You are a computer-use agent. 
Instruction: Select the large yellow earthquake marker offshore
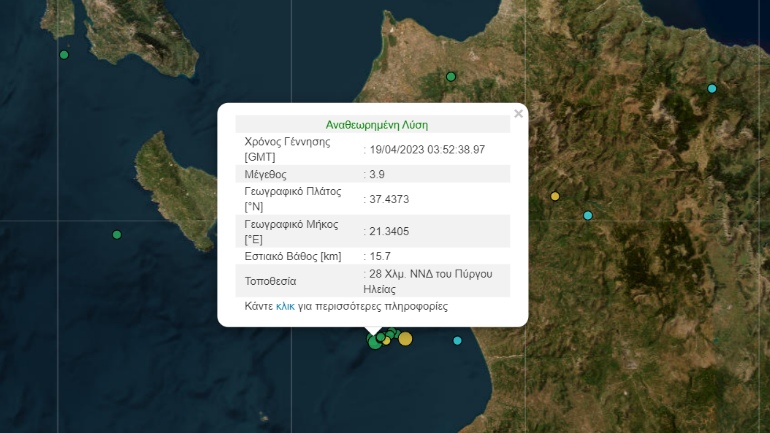405,338
